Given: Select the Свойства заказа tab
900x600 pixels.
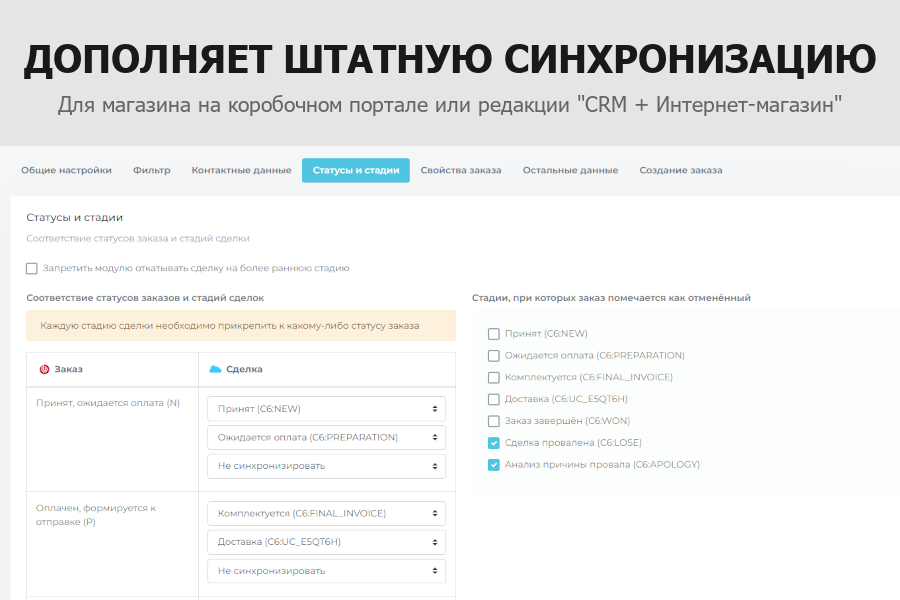Looking at the screenshot, I should (x=461, y=170).
